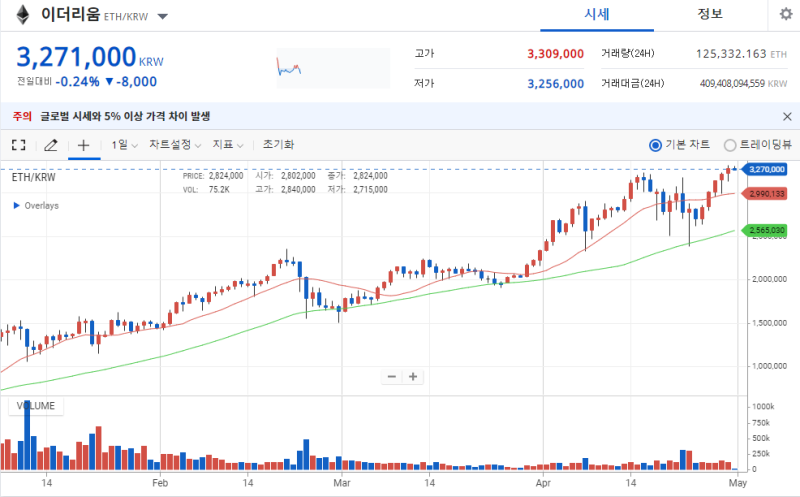Click the mini price sparkline thumbnail
800x497 pixels.
(333, 68)
